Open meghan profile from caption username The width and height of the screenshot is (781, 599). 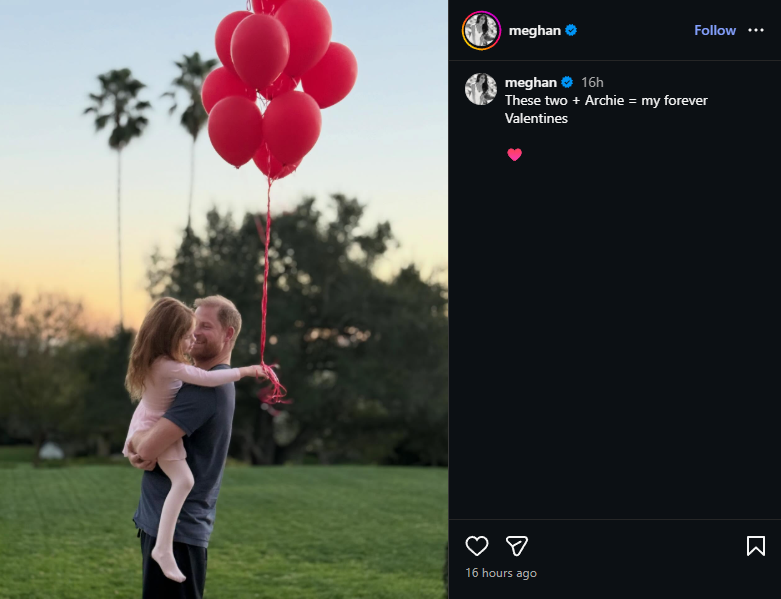pyautogui.click(x=530, y=82)
